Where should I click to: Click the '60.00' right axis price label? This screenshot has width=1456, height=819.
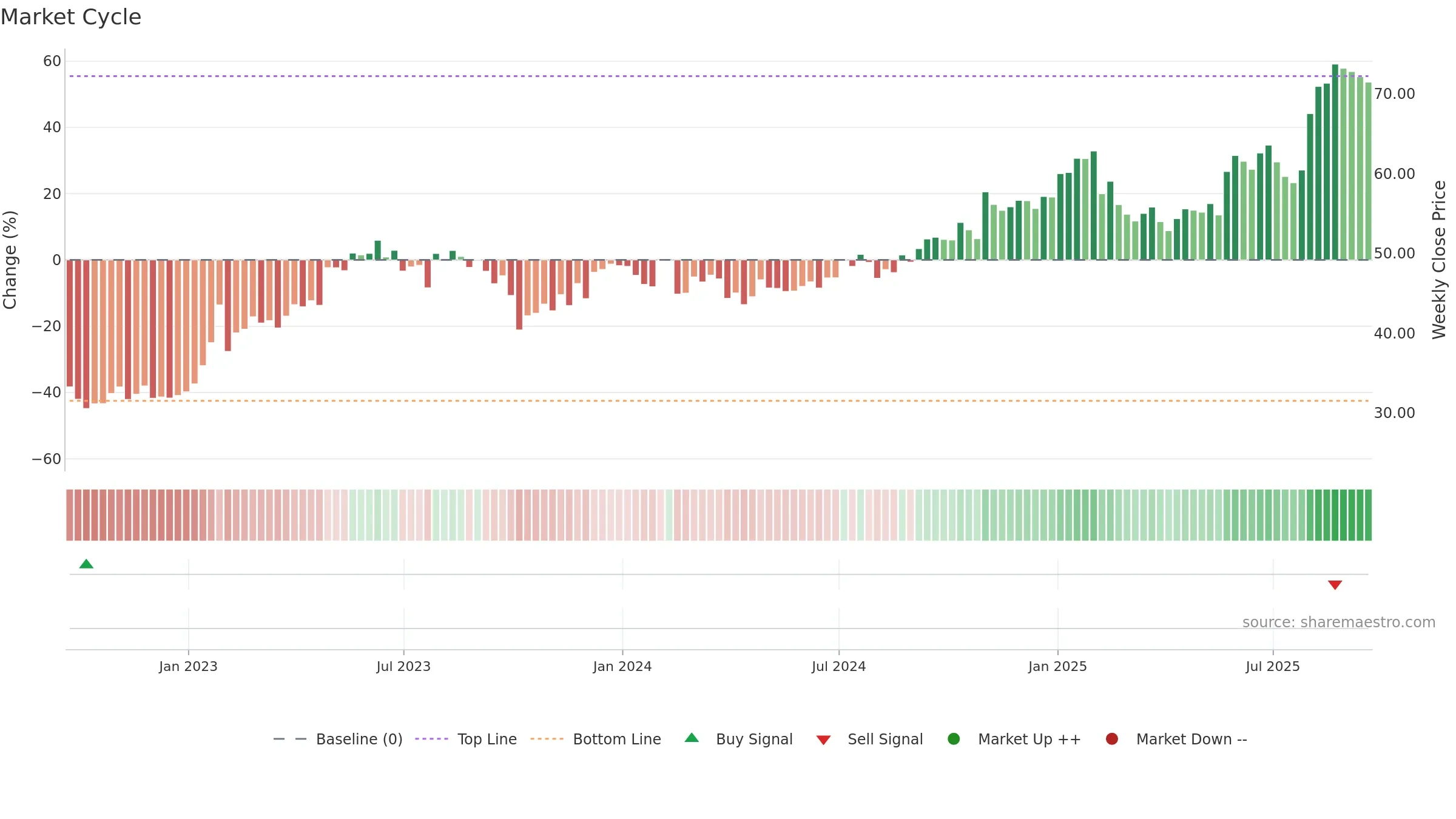[x=1395, y=174]
